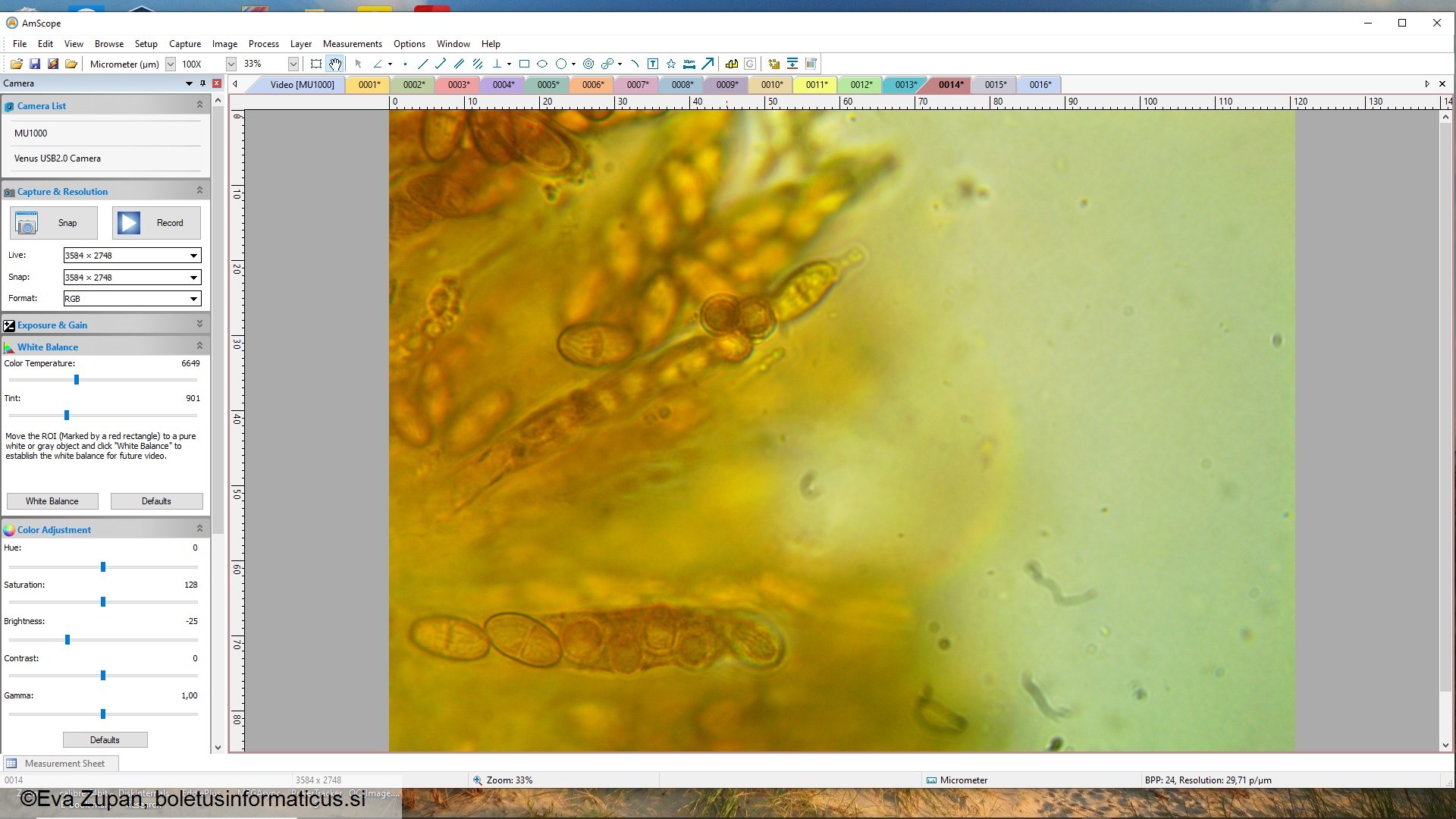
Task: Click the Brightness slider handle
Action: click(67, 640)
